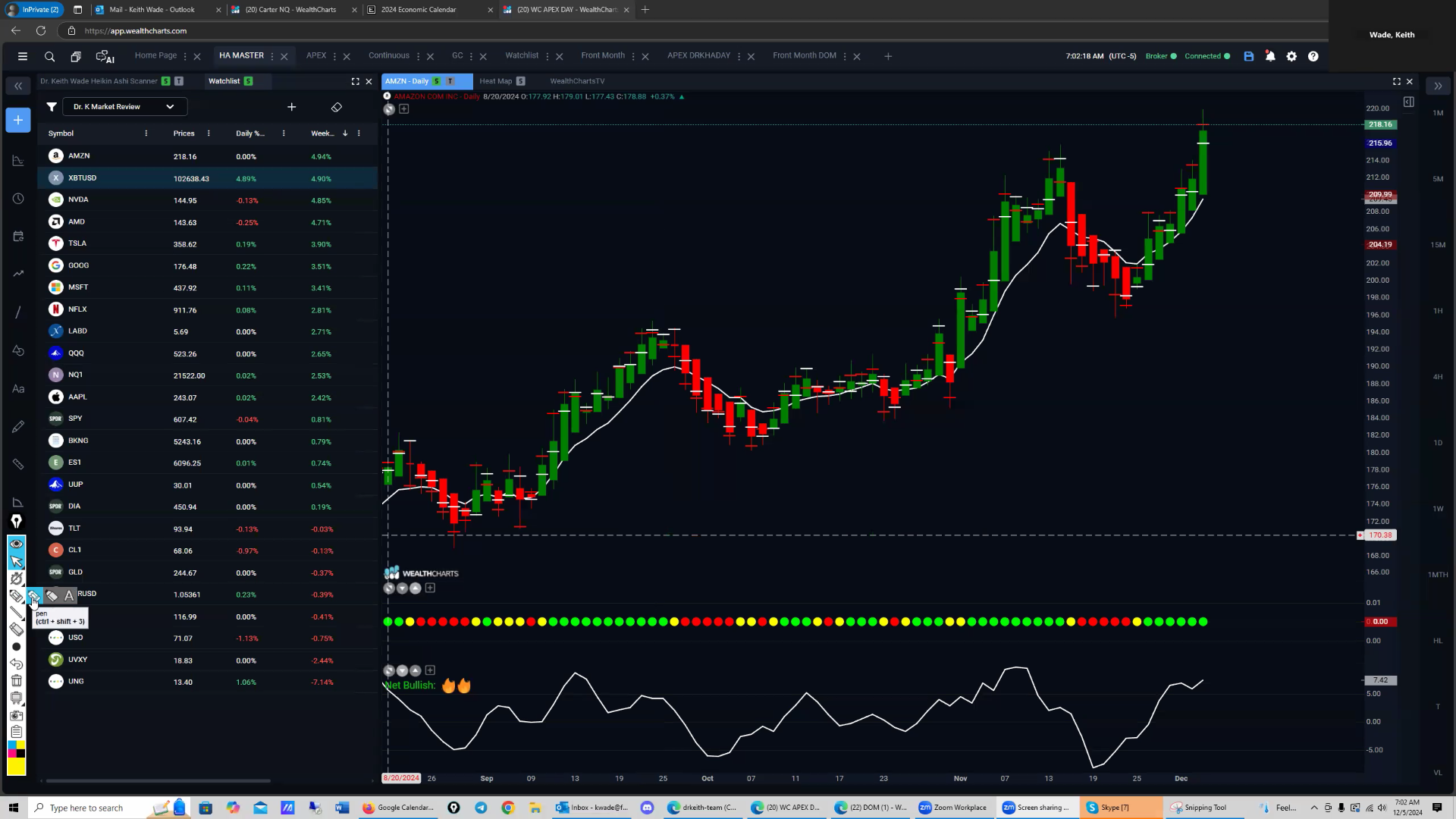Click the watchlist filter funnel icon
1456x819 pixels.
click(x=51, y=107)
